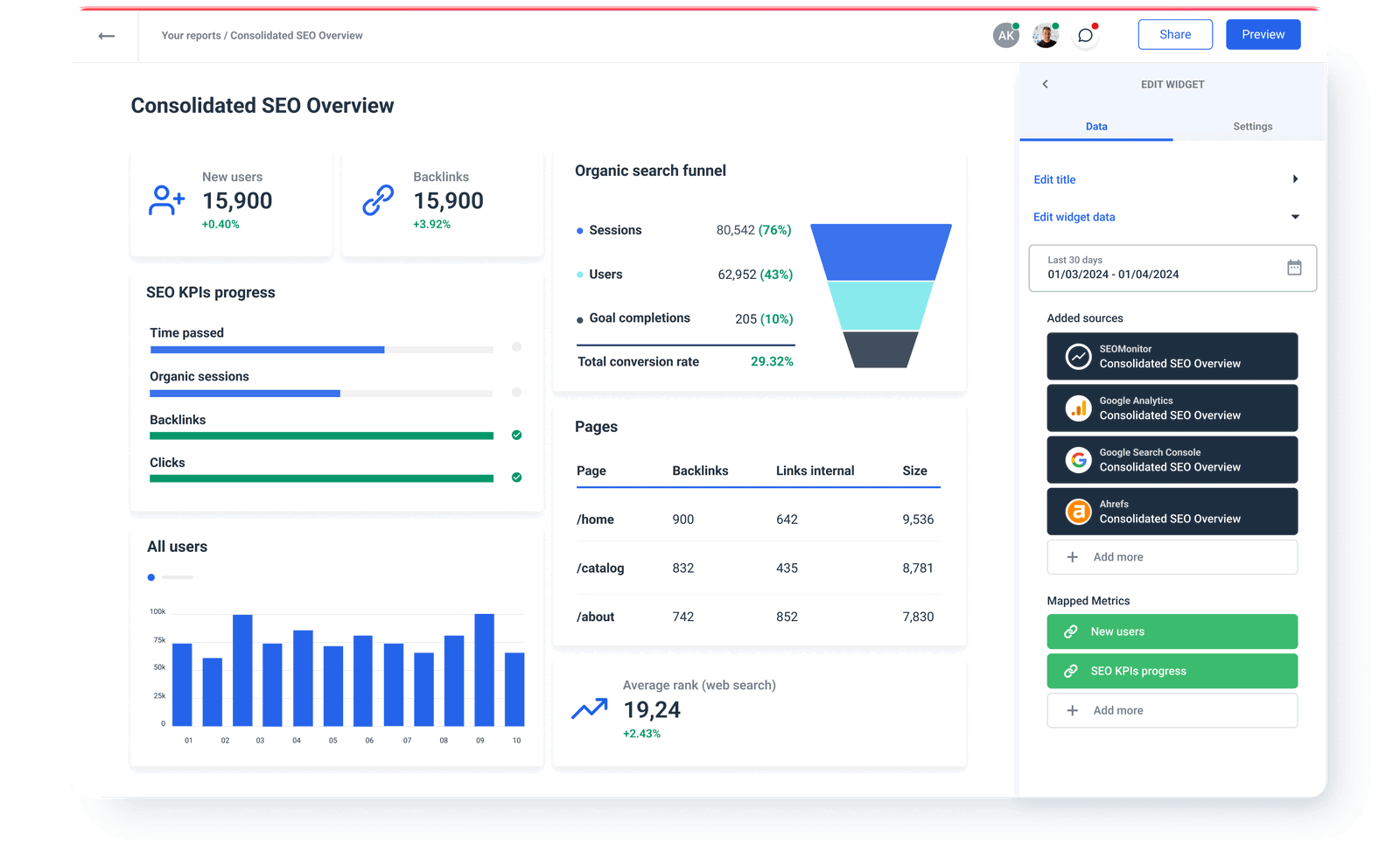Open Your reports in the breadcrumb
The height and width of the screenshot is (851, 1400).
(191, 35)
